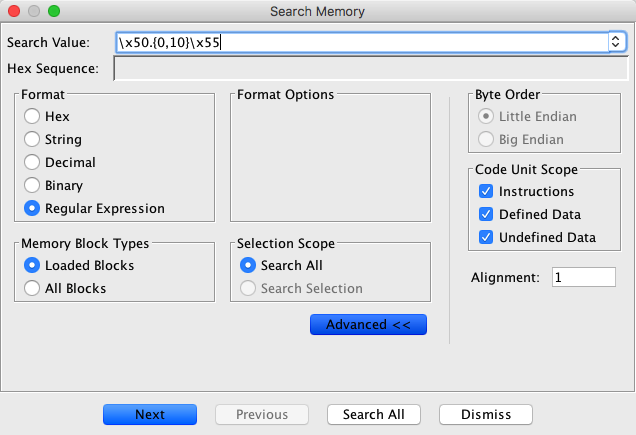Select All Blocks memory type
The width and height of the screenshot is (636, 435).
[32, 289]
